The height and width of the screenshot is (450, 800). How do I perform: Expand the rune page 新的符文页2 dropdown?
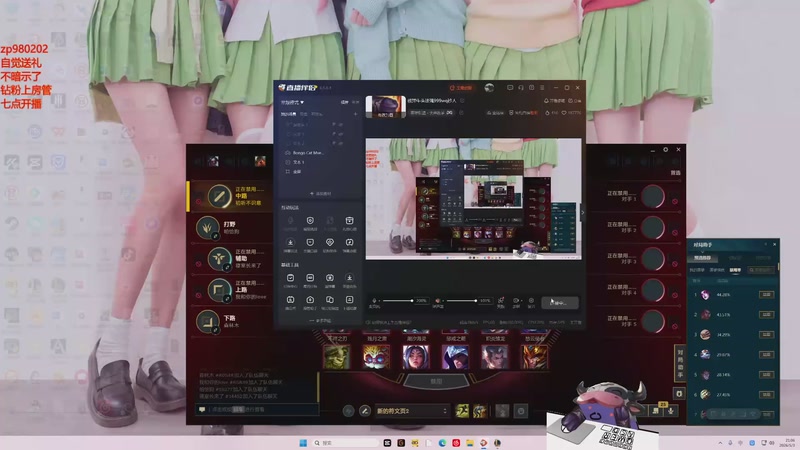click(412, 411)
